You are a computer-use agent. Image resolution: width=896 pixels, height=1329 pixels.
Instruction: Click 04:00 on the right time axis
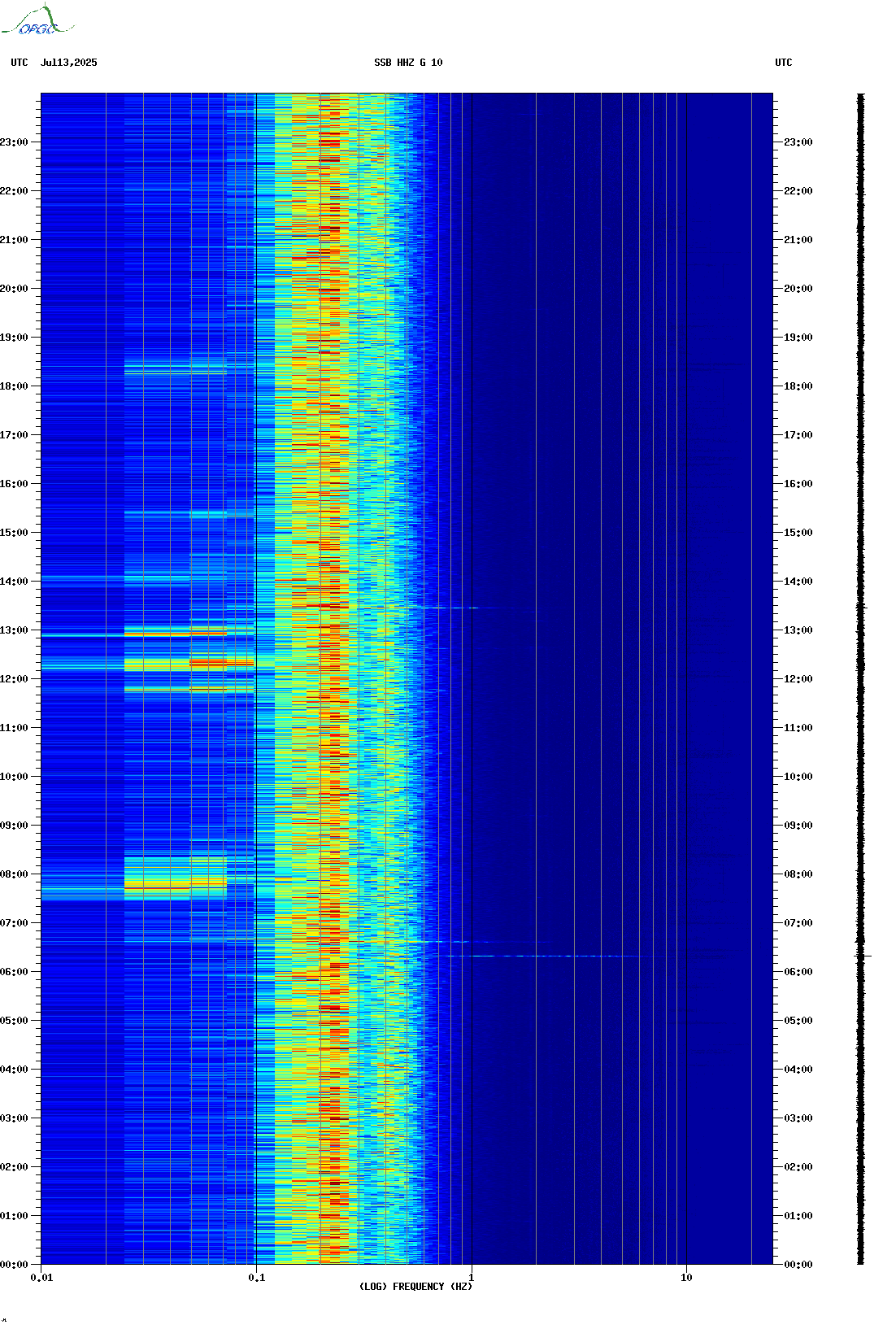tap(798, 1070)
